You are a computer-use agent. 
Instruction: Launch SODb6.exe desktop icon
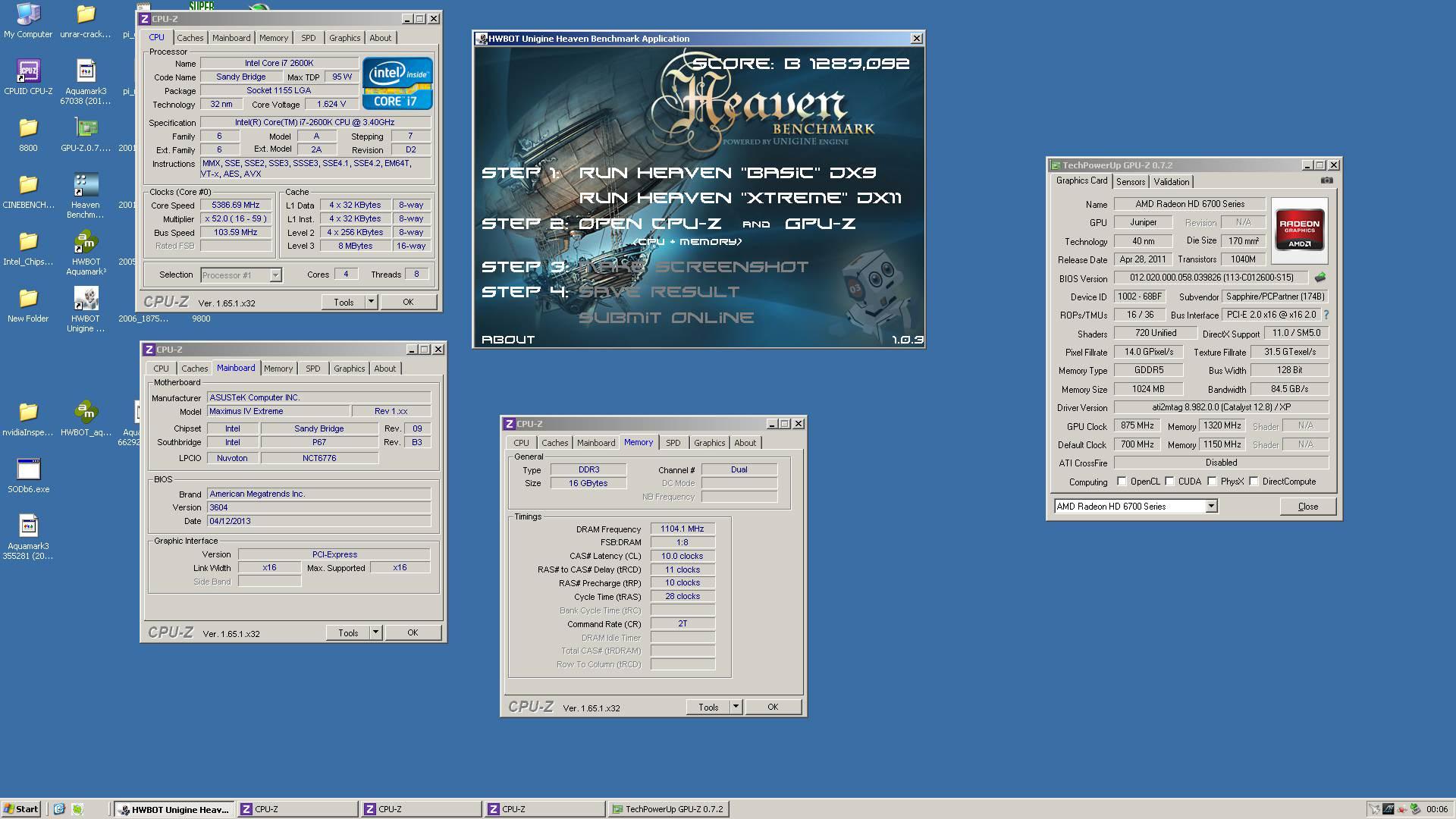28,476
